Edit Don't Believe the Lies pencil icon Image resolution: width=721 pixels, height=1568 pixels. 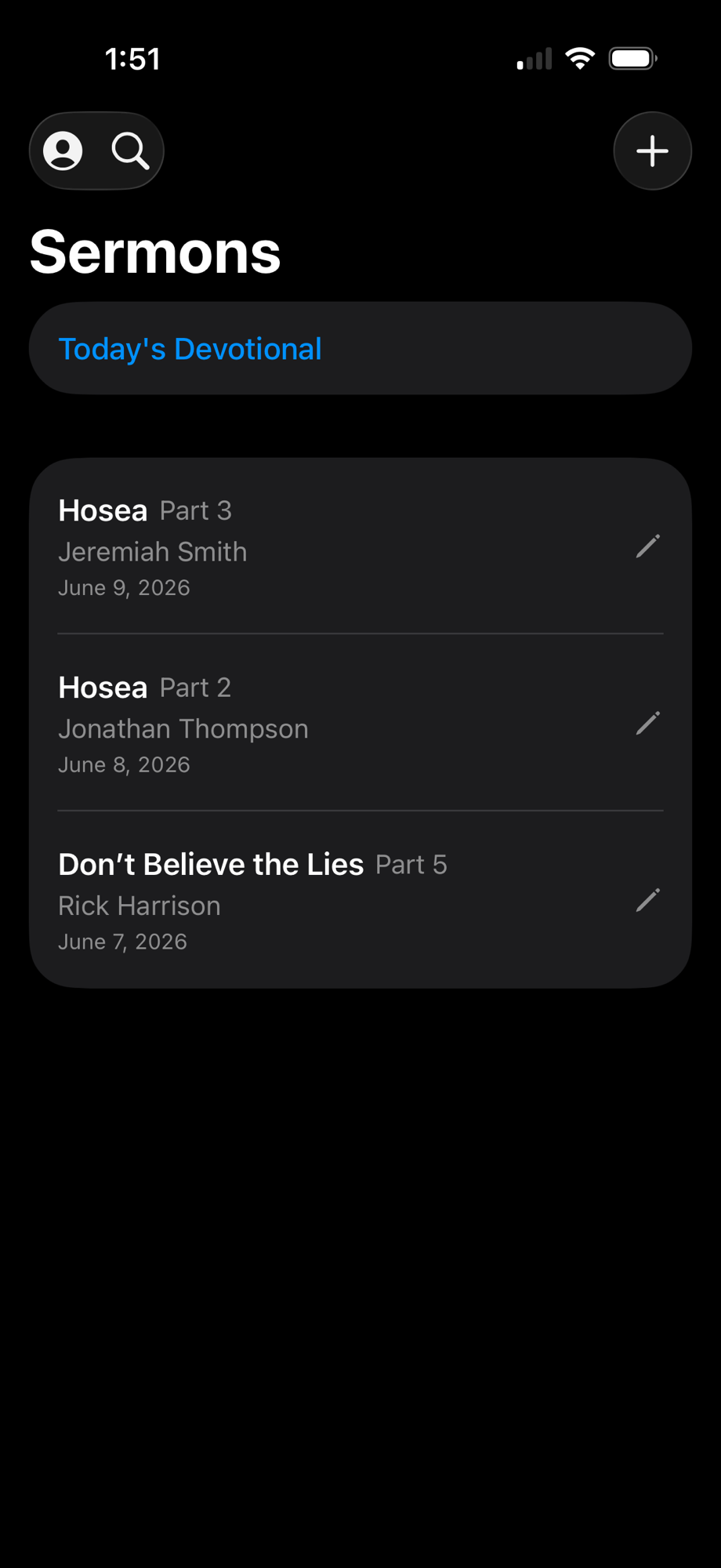click(x=647, y=900)
